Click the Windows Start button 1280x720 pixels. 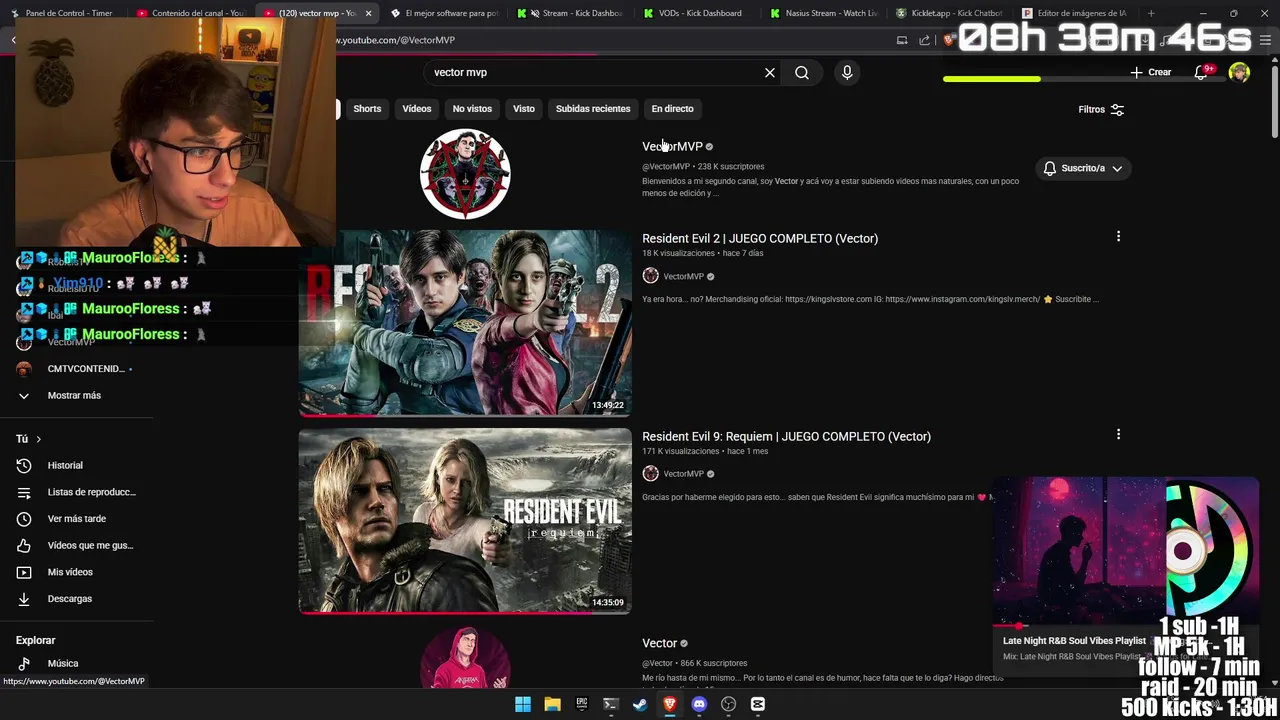tap(523, 704)
